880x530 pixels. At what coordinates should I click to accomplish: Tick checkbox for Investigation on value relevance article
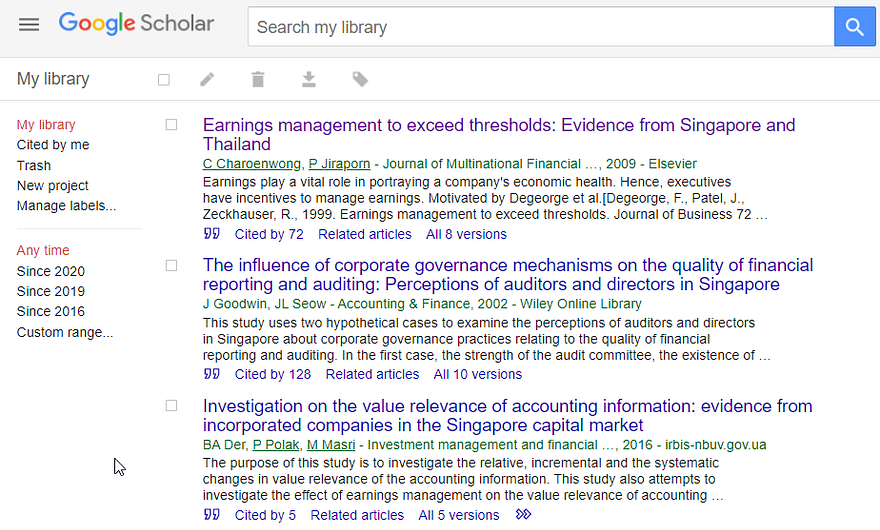pyautogui.click(x=171, y=405)
